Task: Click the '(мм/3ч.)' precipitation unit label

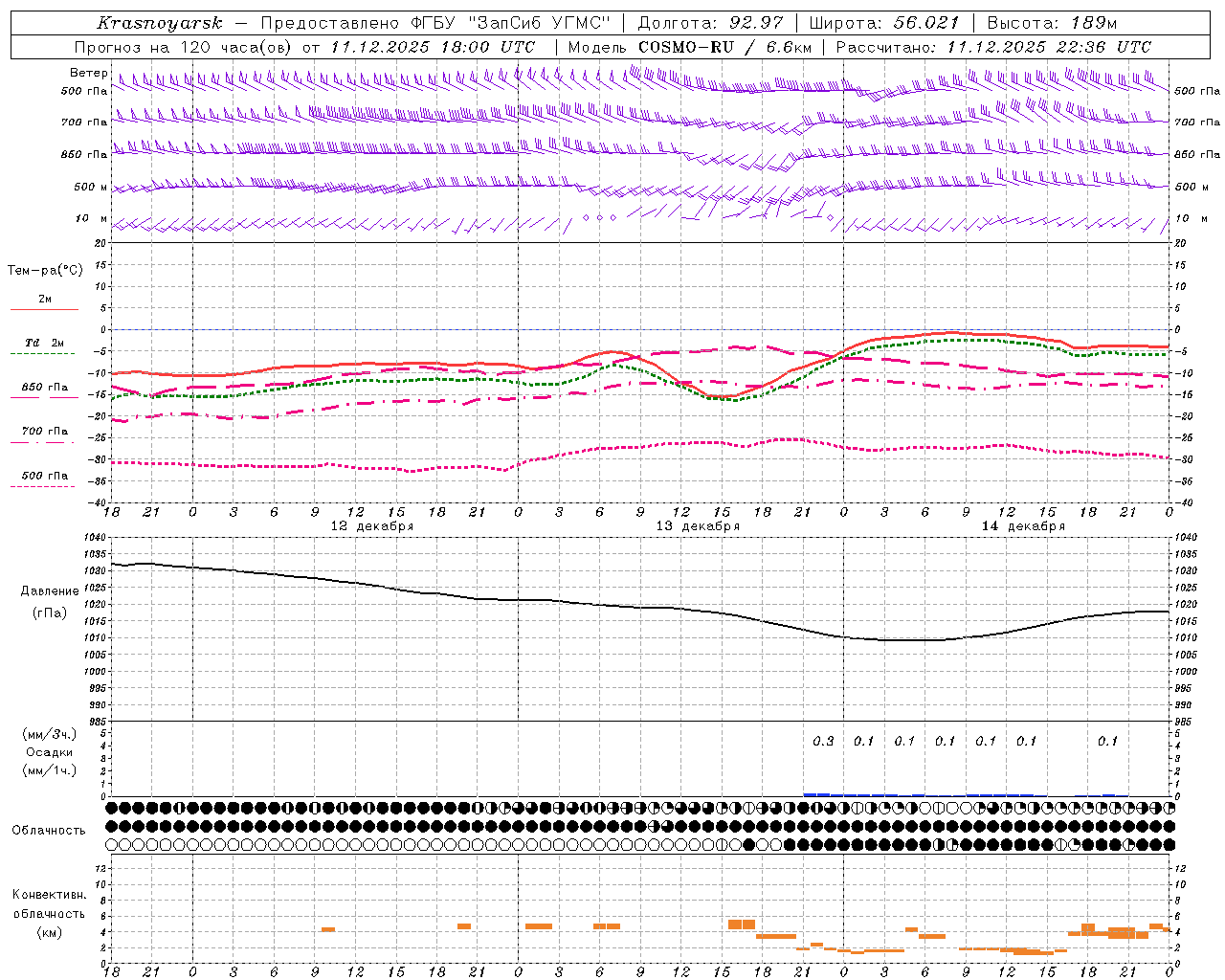Action: (50, 734)
